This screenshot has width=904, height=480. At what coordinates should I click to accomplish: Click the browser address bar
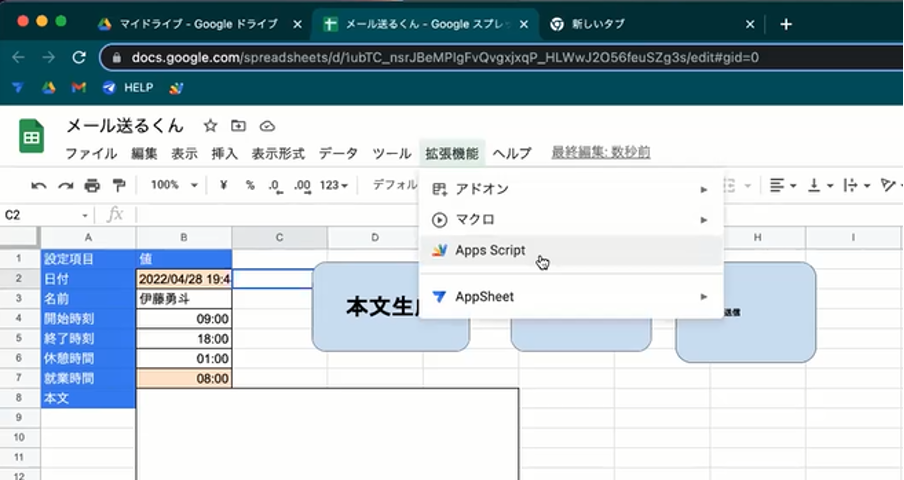coord(502,58)
